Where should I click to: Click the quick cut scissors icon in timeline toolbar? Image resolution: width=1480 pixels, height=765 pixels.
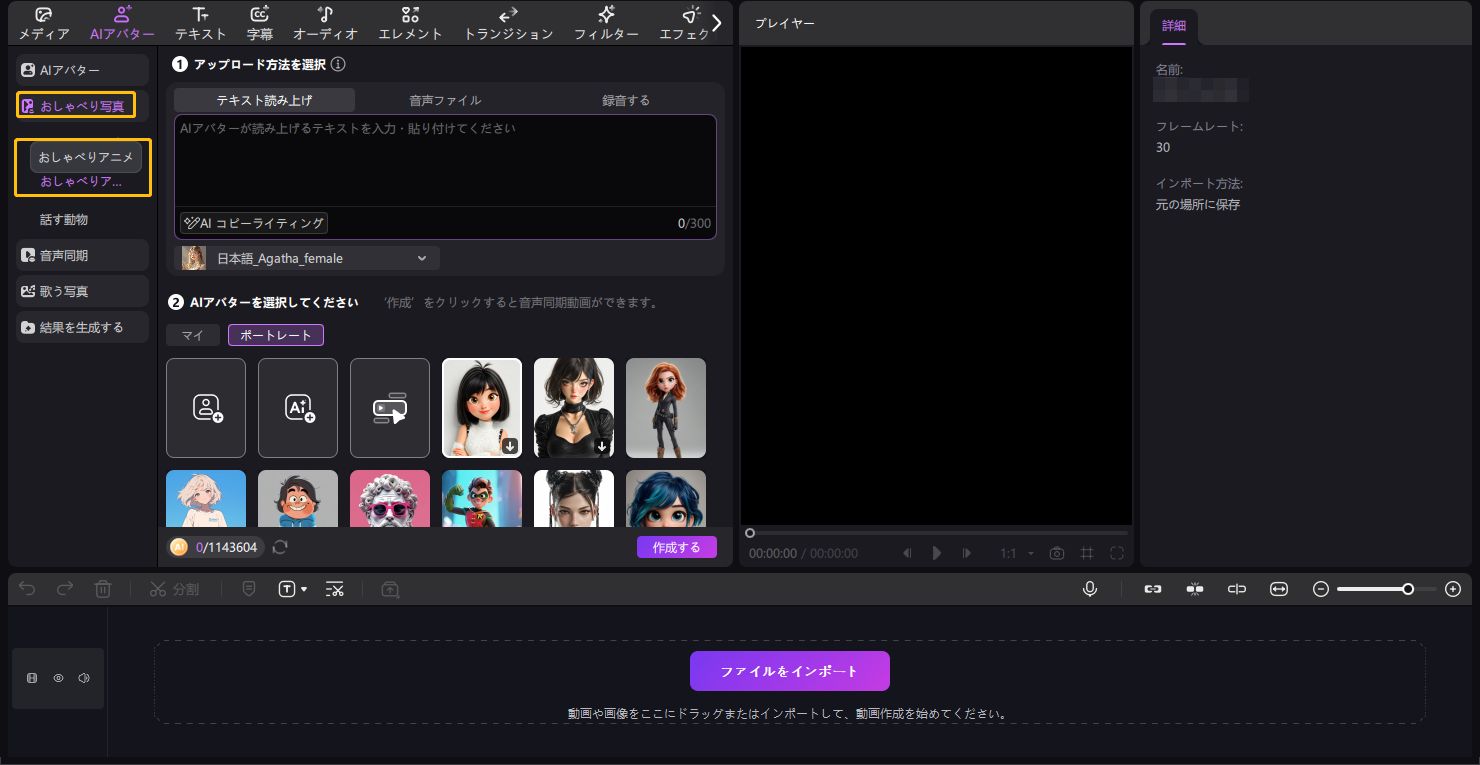[x=335, y=589]
